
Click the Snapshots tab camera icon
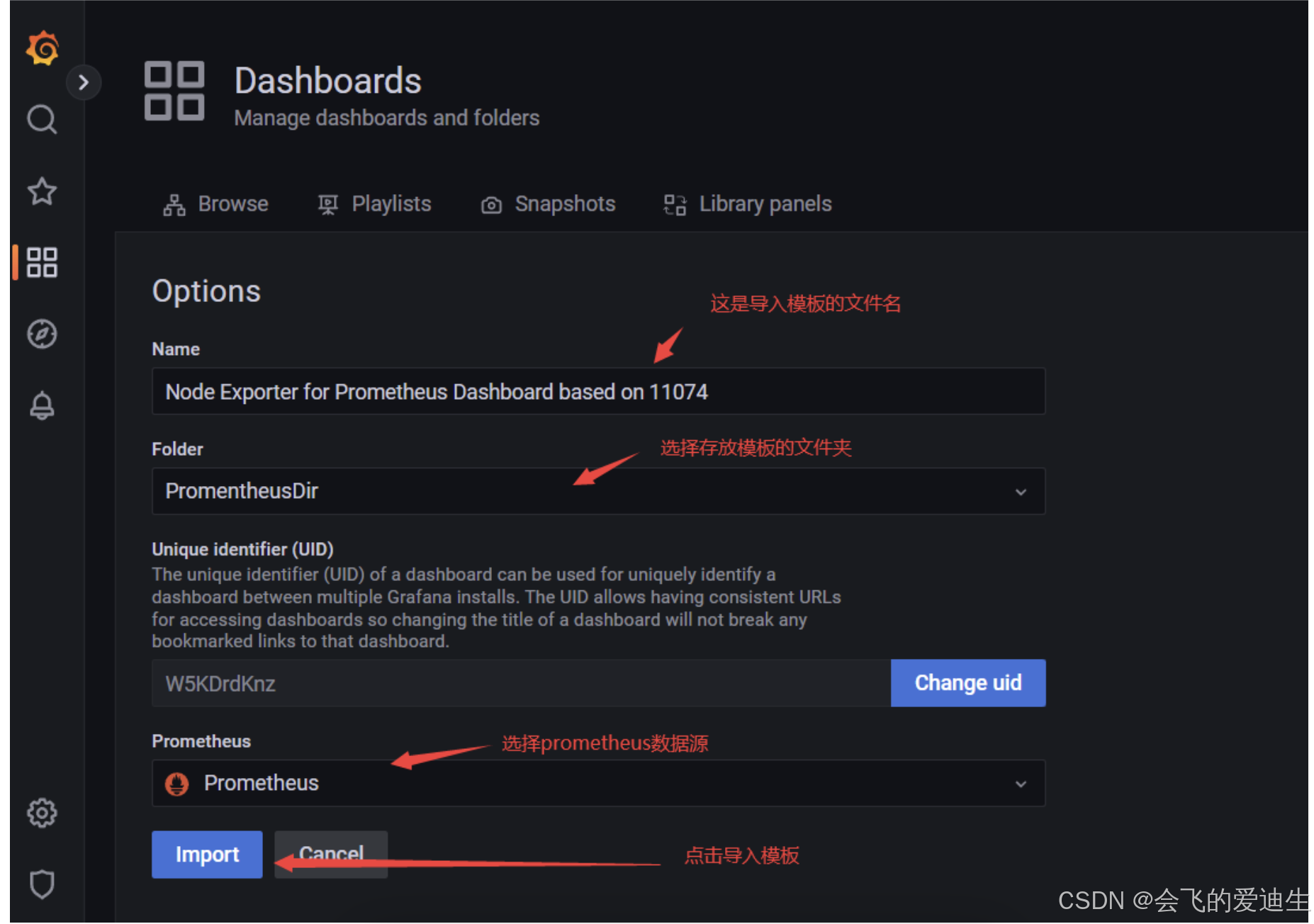click(x=491, y=205)
